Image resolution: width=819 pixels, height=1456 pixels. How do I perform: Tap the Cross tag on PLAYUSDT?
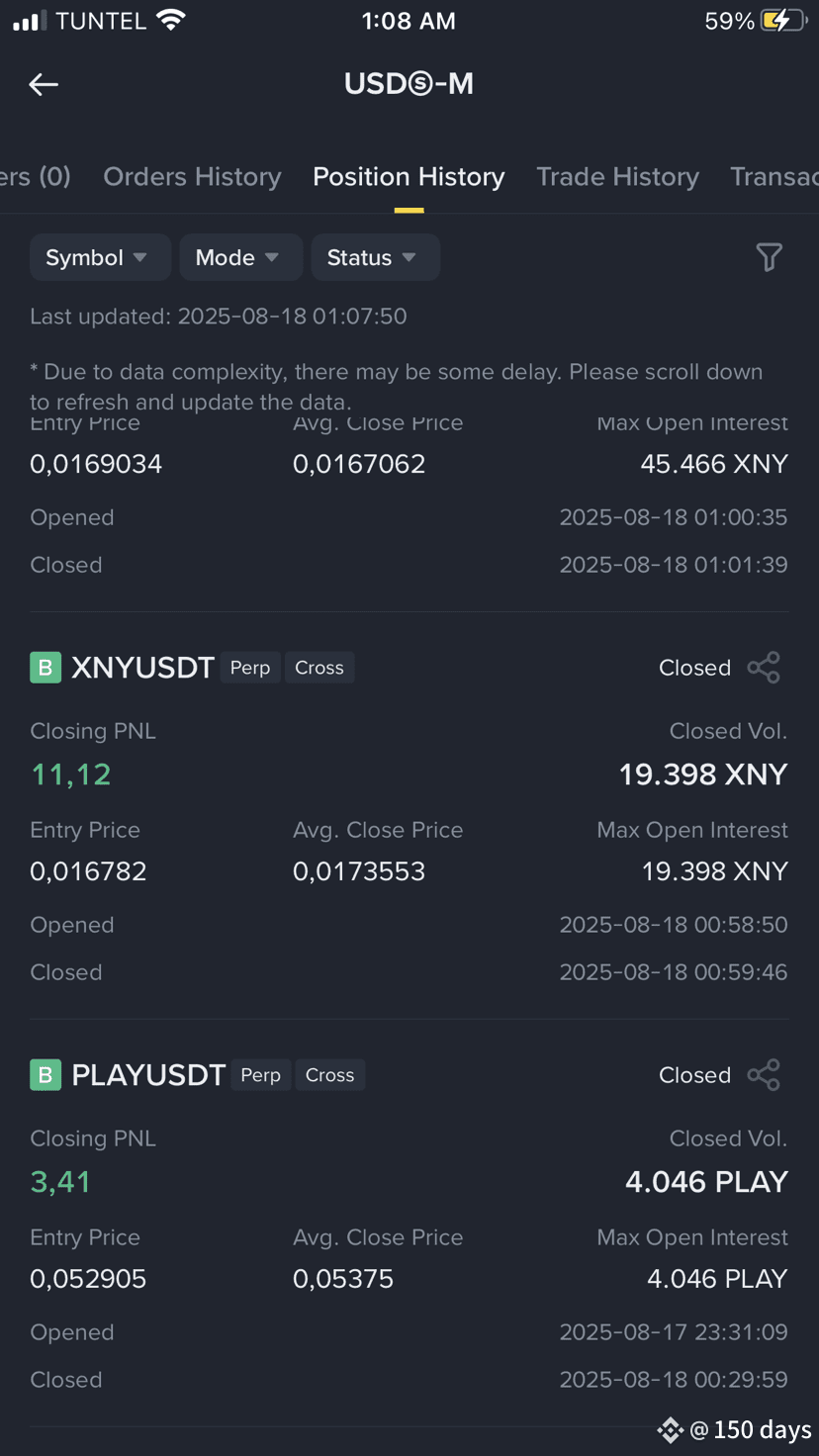(x=330, y=1075)
